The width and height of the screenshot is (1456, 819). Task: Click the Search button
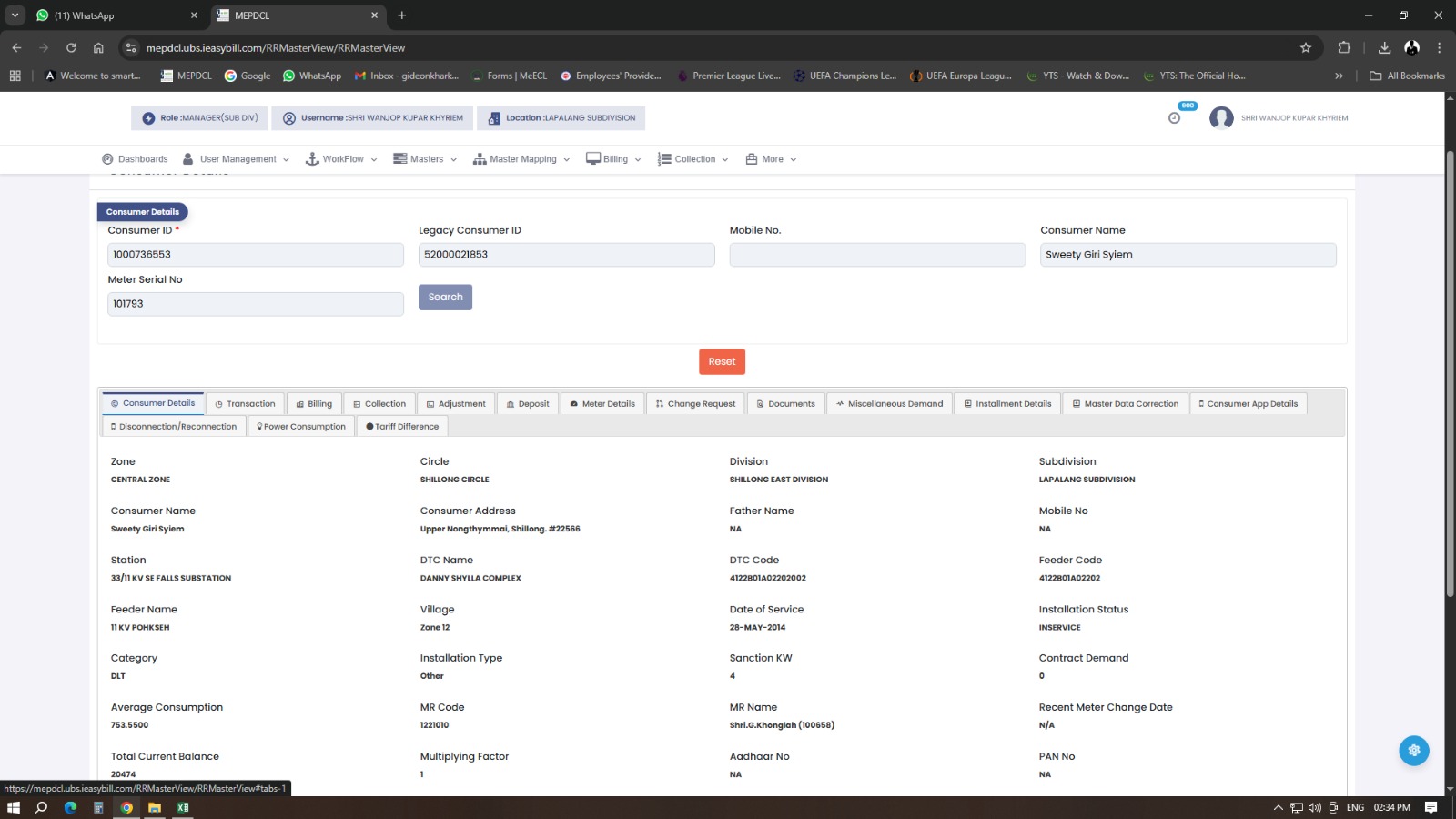click(445, 298)
